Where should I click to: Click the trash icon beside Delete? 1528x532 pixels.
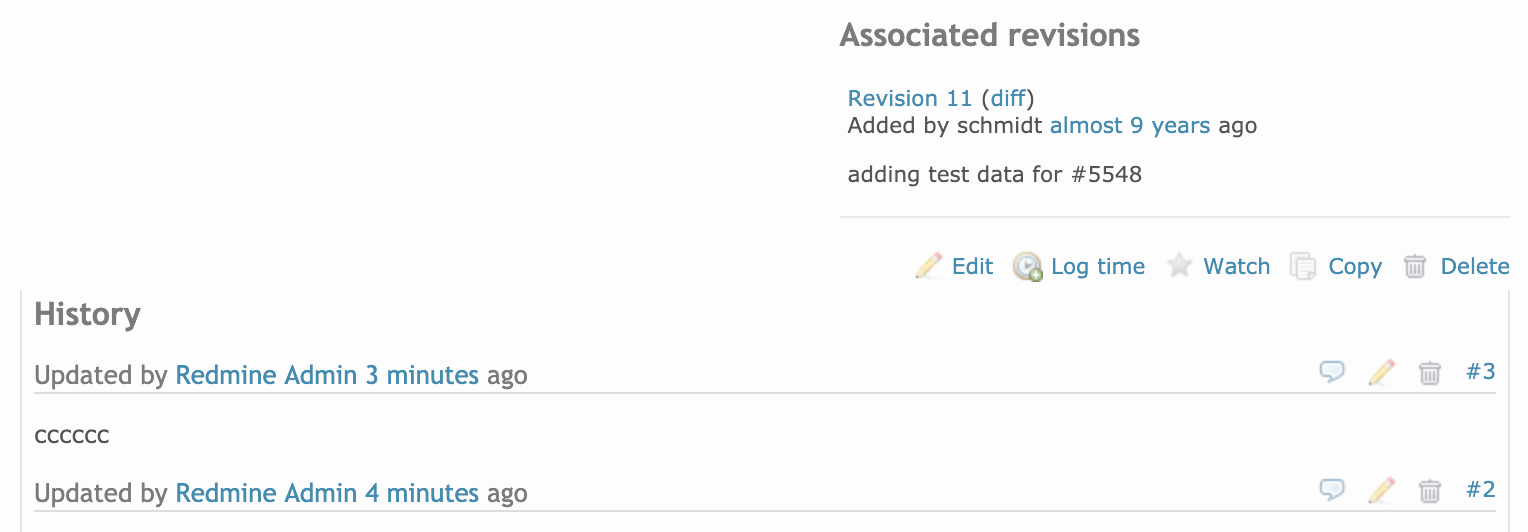1415,266
